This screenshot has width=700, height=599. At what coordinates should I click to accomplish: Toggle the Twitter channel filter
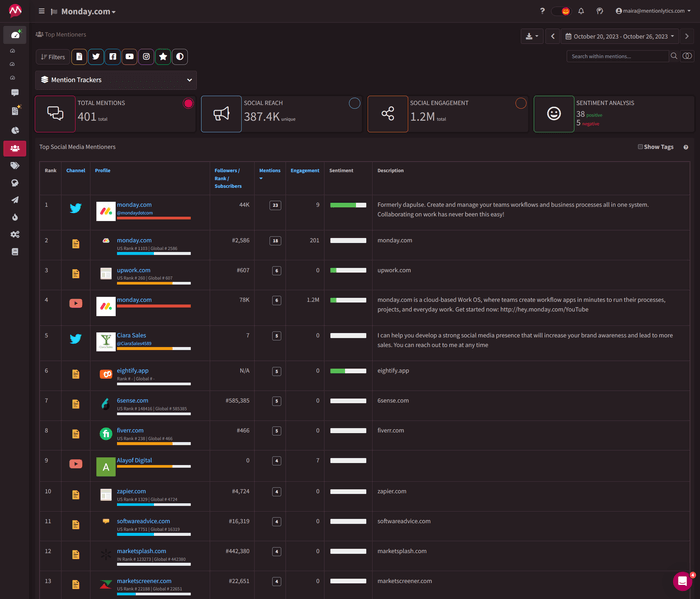tap(96, 57)
